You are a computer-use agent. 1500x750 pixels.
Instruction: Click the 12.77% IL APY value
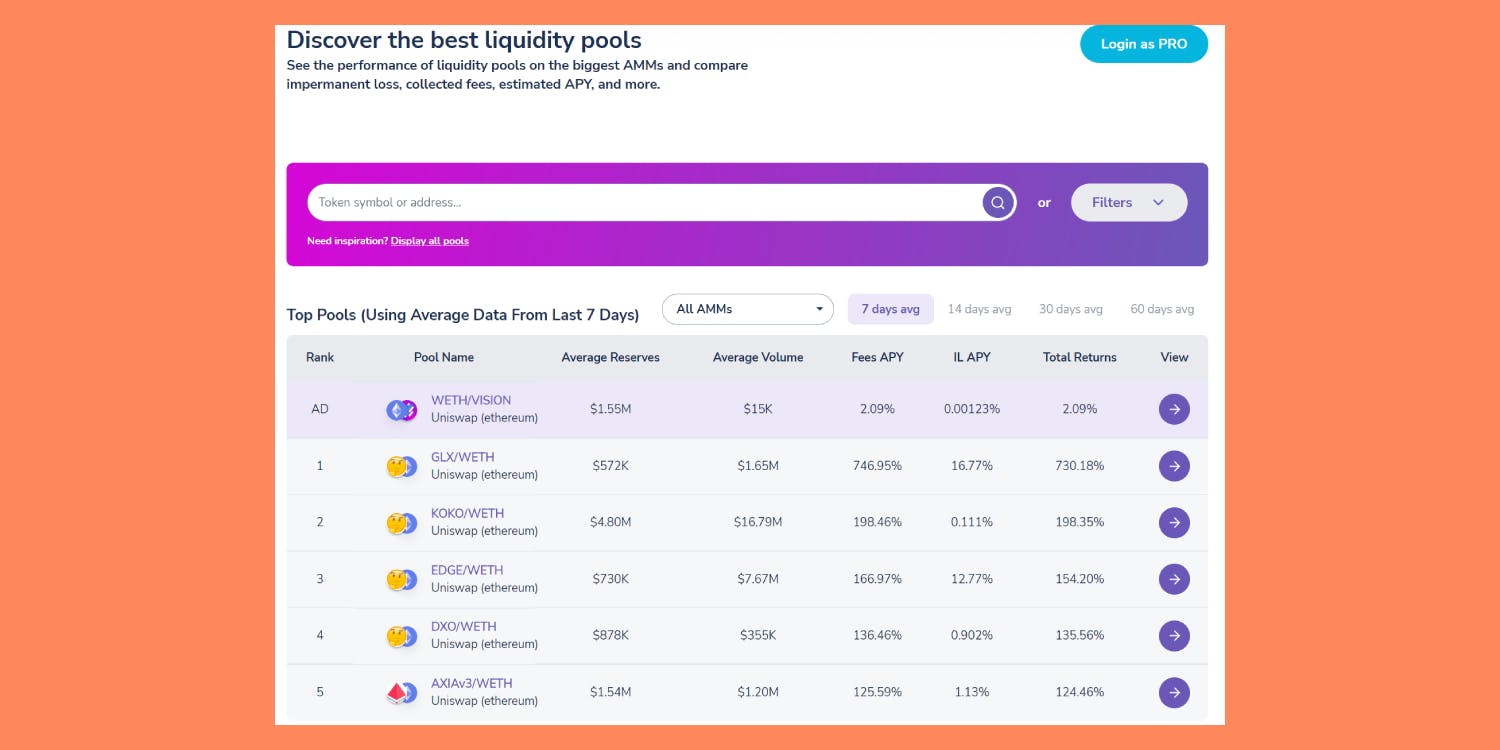(x=972, y=579)
